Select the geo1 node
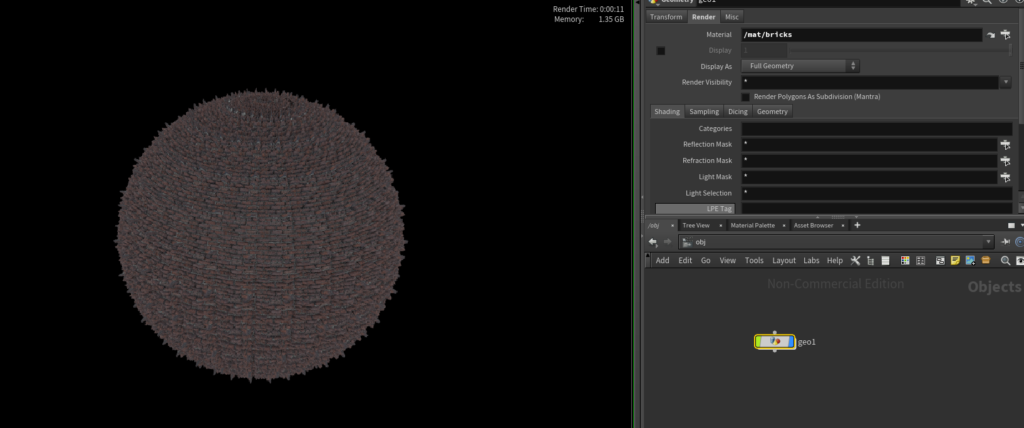The width and height of the screenshot is (1024, 428). pyautogui.click(x=775, y=342)
